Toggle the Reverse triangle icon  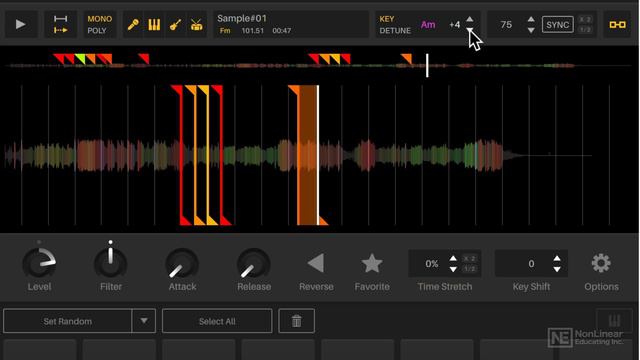[x=316, y=263]
